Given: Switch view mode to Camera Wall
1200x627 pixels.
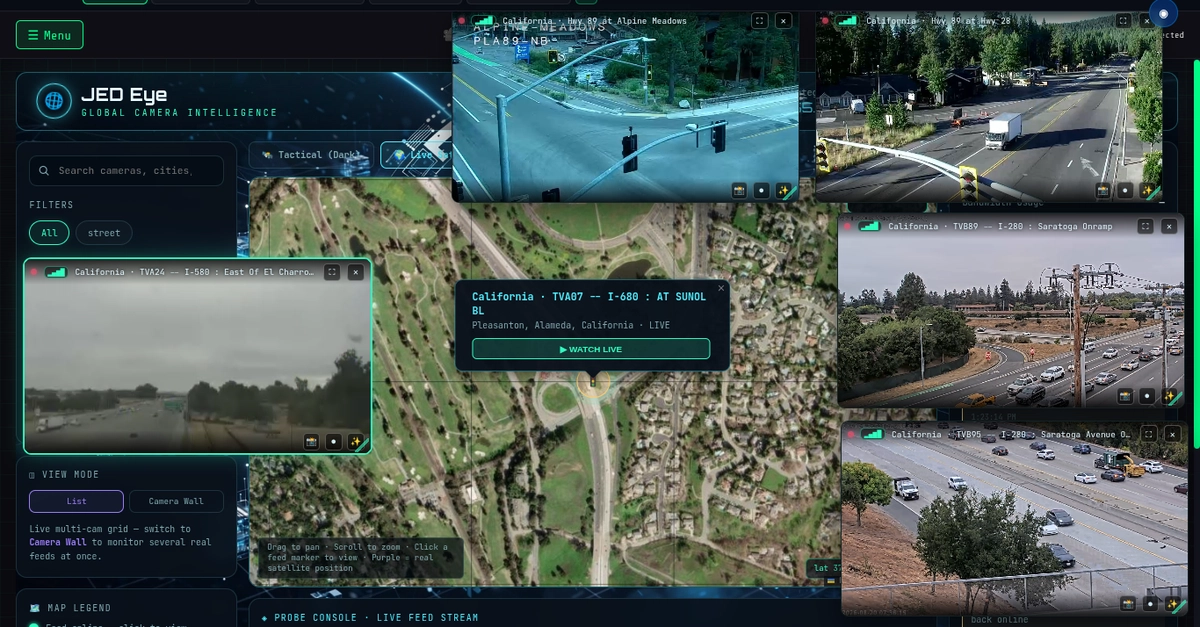Looking at the screenshot, I should (176, 501).
